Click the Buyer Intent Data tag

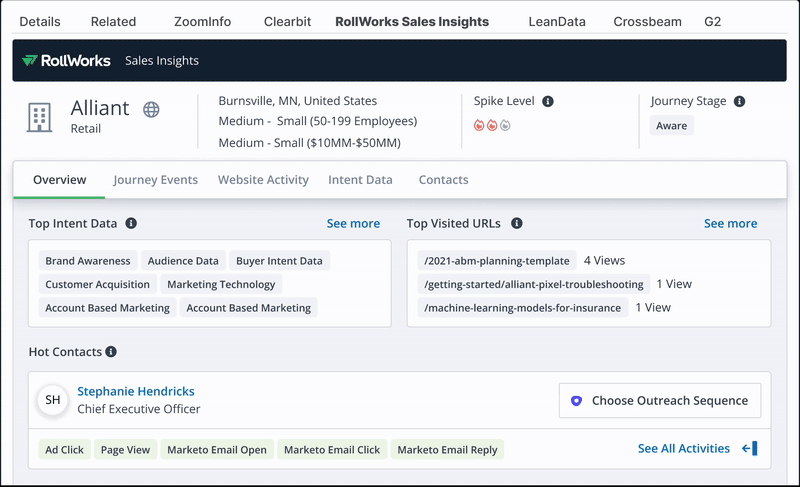(279, 261)
